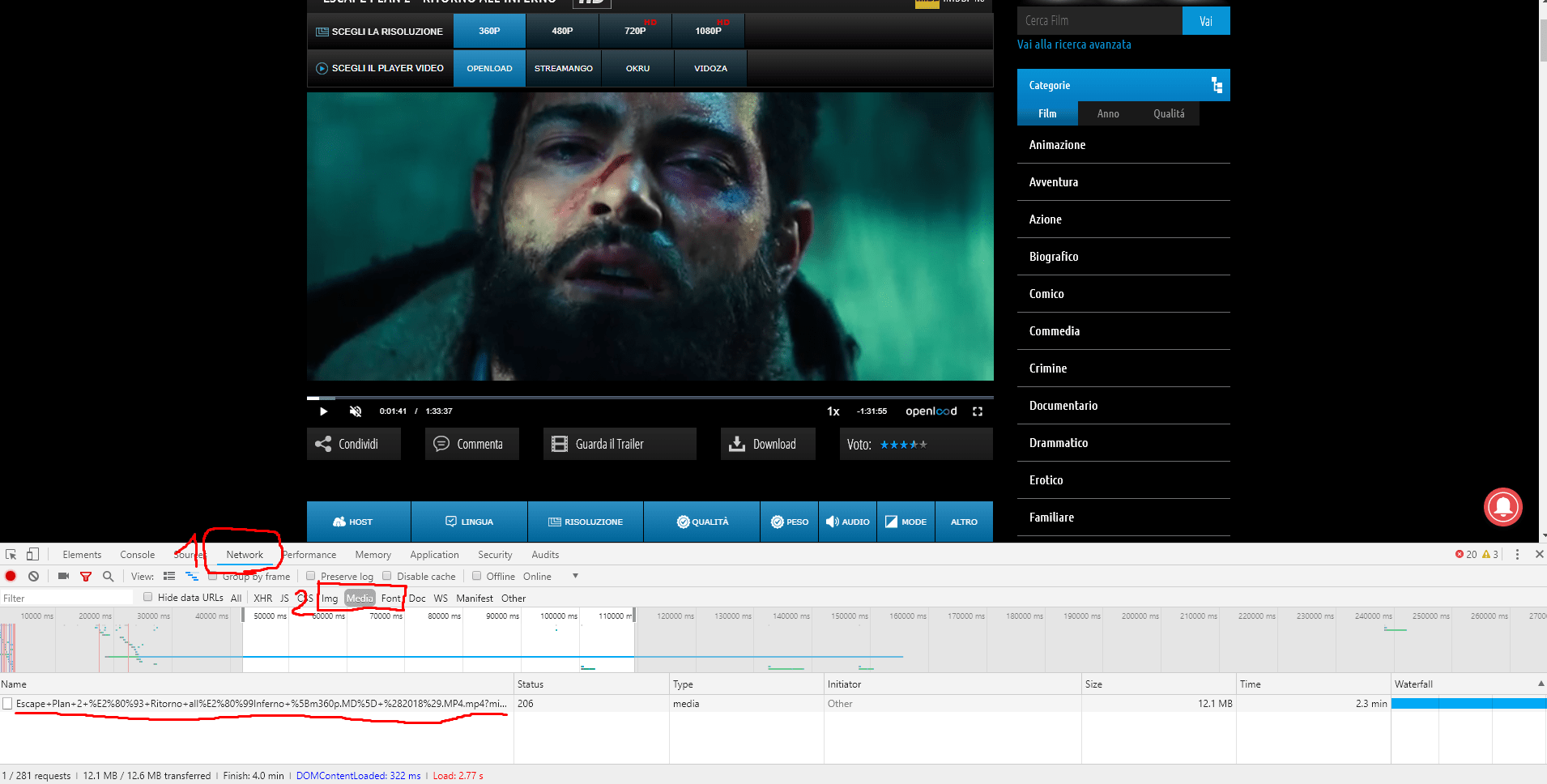
Task: Select the AUDIO column header
Action: (x=847, y=522)
